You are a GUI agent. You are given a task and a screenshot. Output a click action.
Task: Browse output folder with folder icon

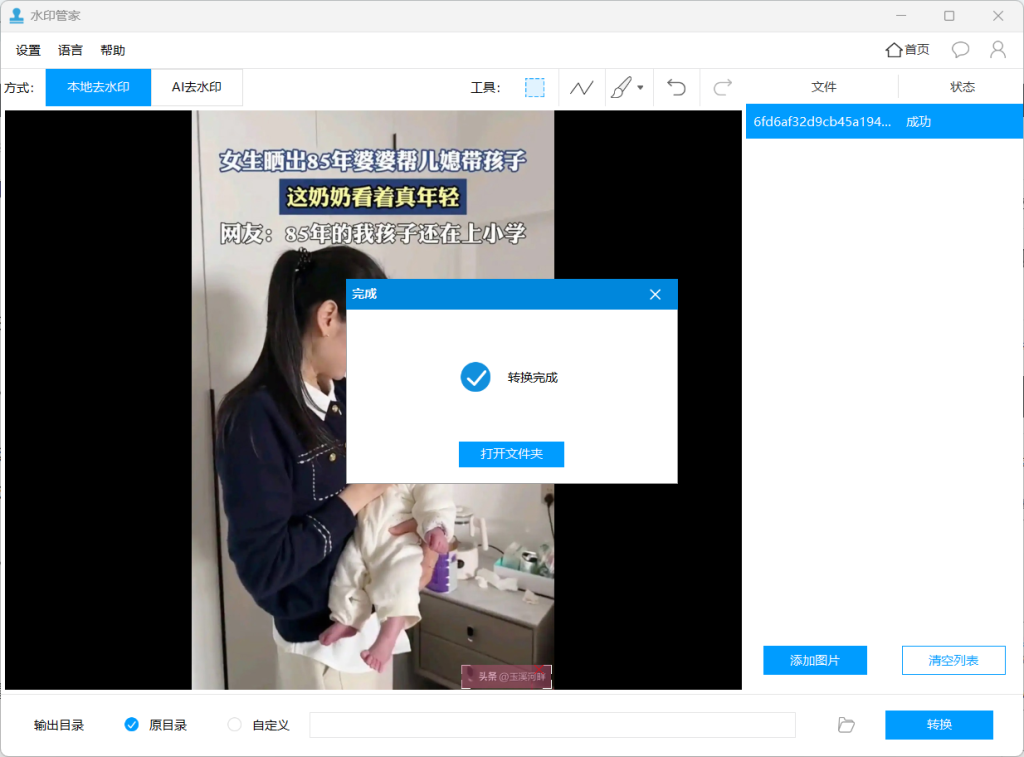coord(846,725)
